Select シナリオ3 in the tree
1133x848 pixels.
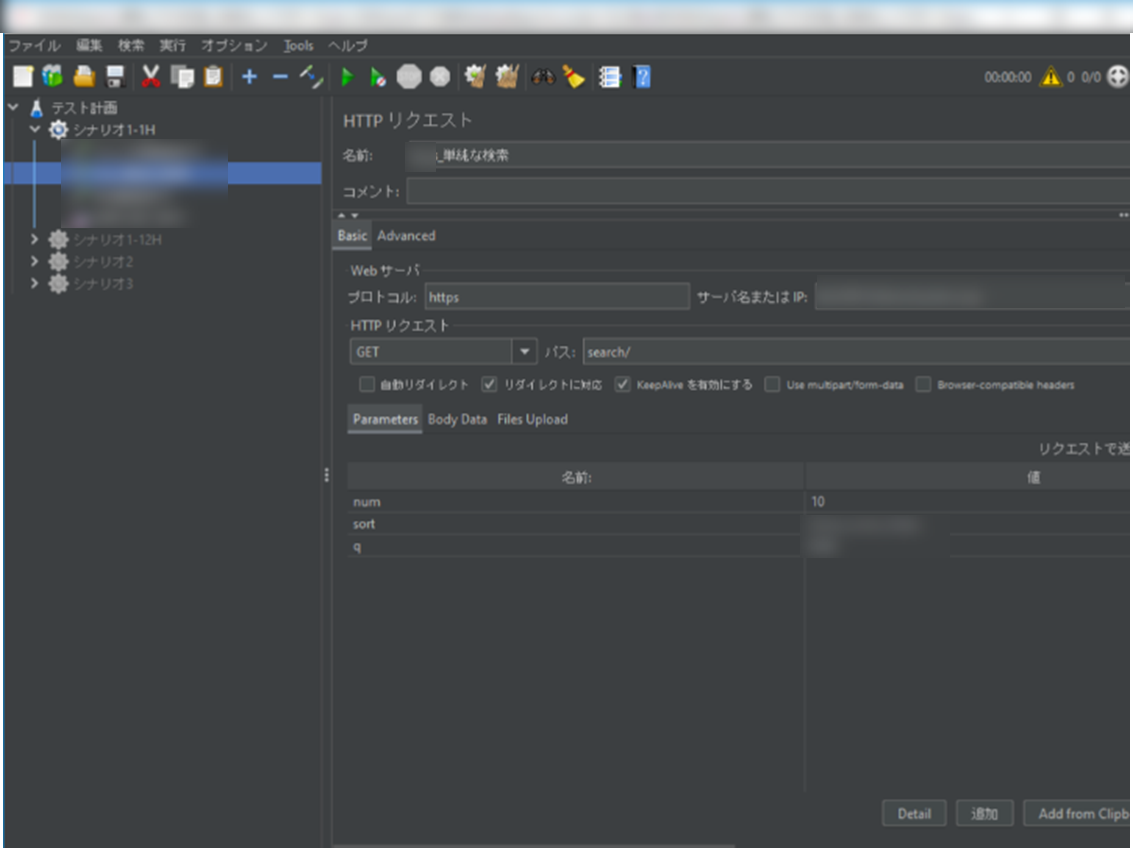tap(103, 284)
